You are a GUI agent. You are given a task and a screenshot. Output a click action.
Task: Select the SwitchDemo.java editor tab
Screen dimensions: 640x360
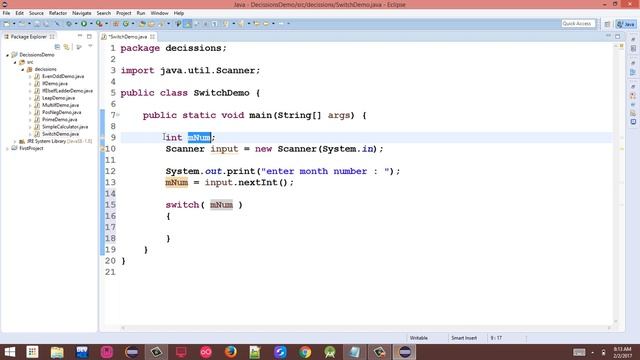pyautogui.click(x=127, y=37)
